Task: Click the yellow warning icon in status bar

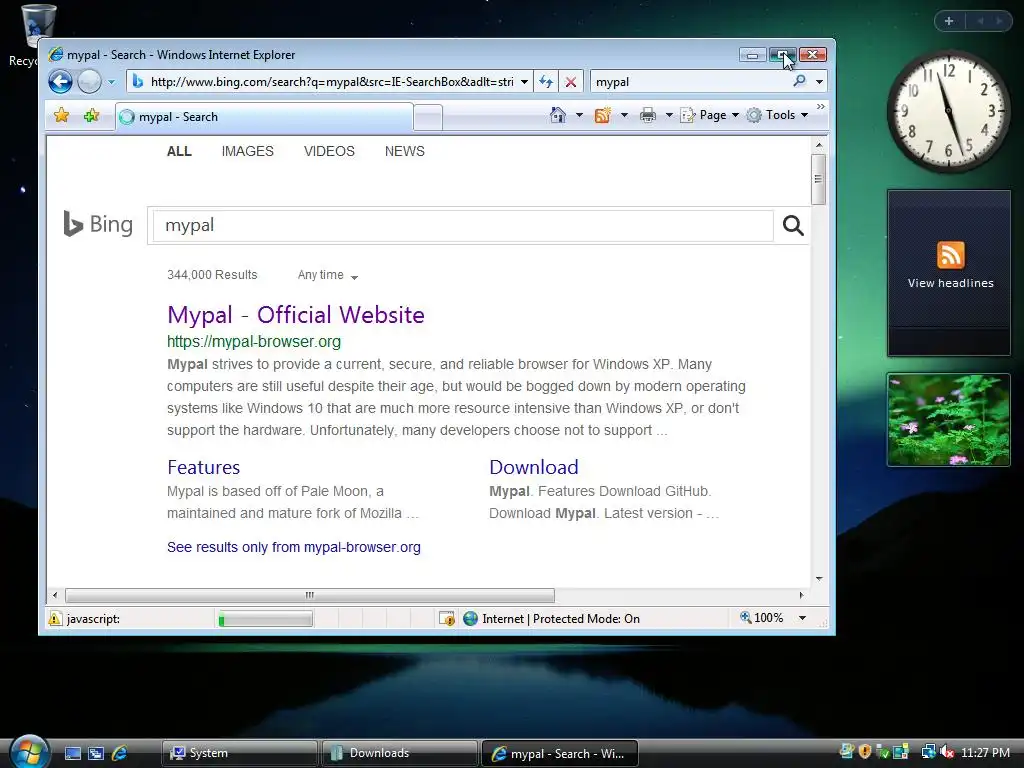Action: coord(55,618)
